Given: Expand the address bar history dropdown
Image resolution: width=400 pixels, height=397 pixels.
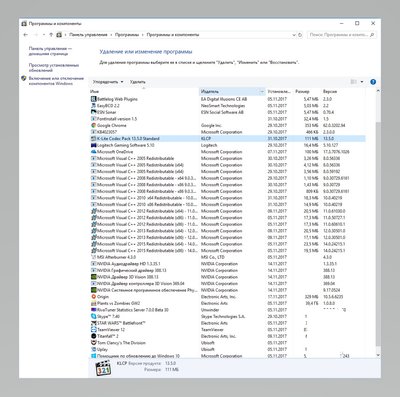Looking at the screenshot, I should [294, 35].
